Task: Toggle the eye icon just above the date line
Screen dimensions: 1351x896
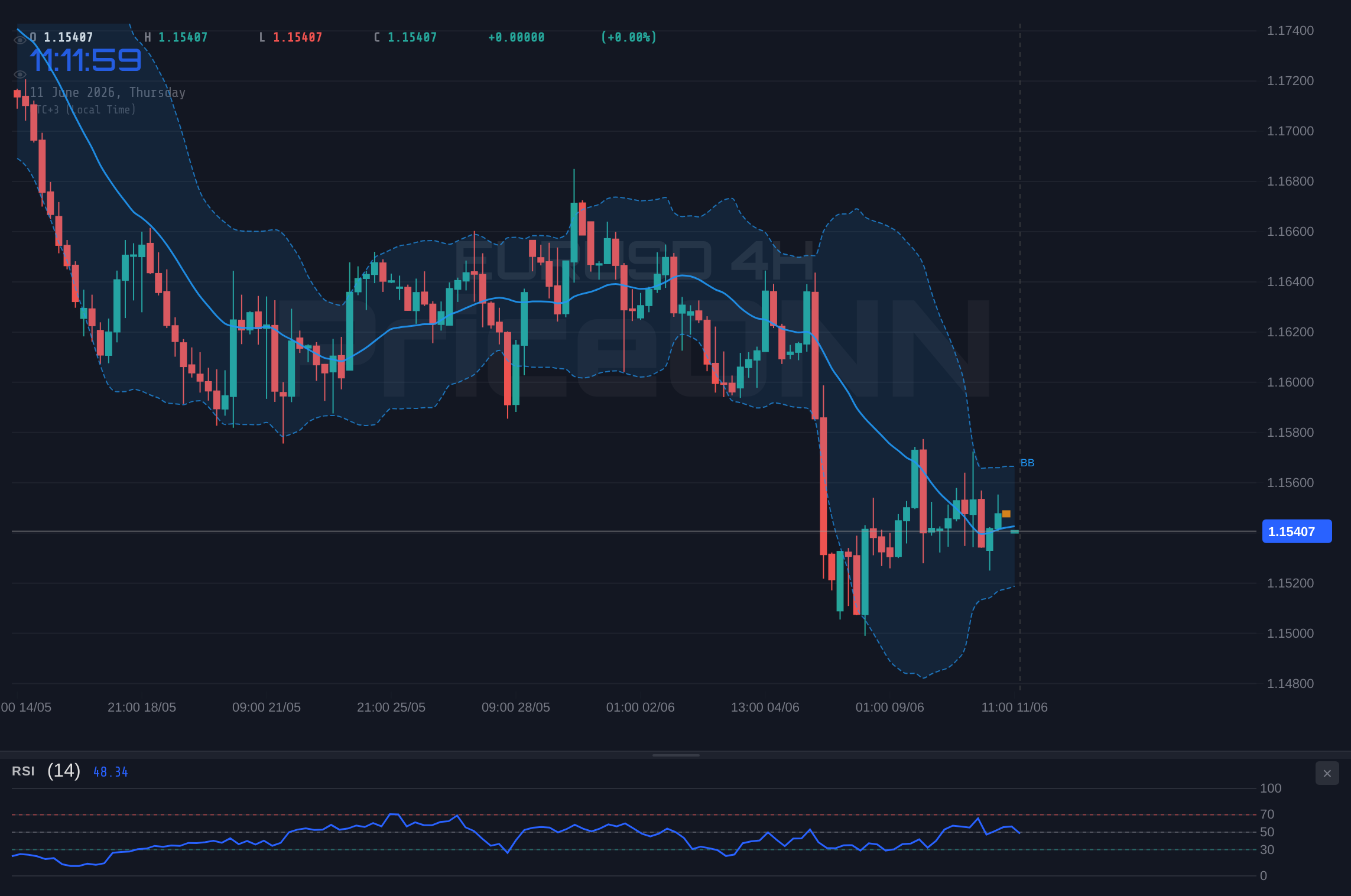Action: [20, 74]
